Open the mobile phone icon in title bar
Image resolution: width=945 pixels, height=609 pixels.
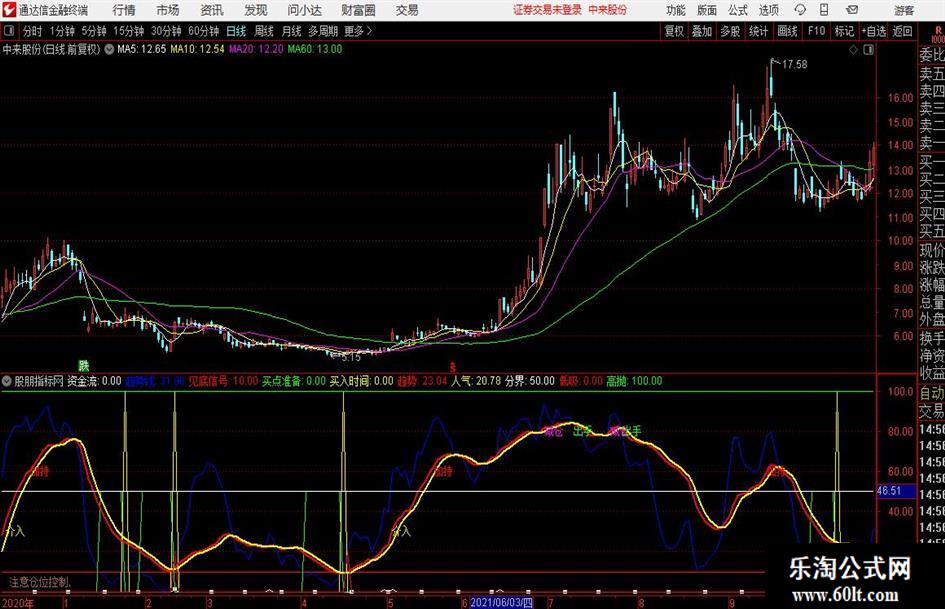[824, 10]
